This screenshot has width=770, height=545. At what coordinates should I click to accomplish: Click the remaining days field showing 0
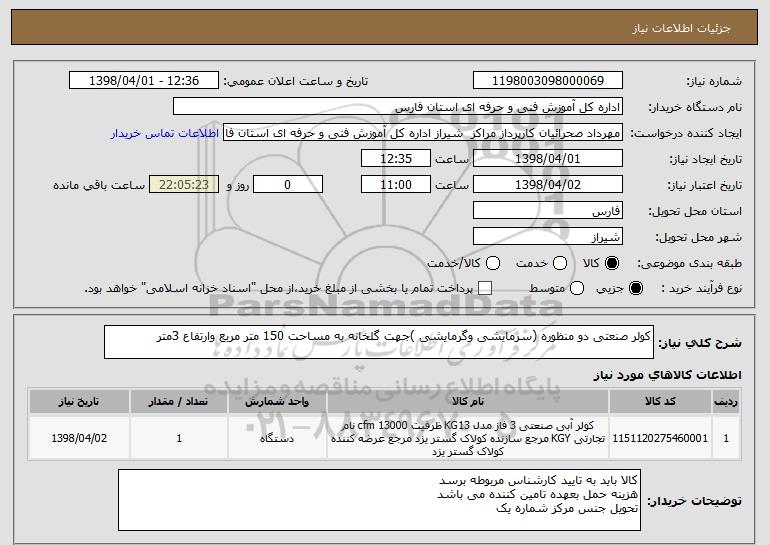[288, 185]
